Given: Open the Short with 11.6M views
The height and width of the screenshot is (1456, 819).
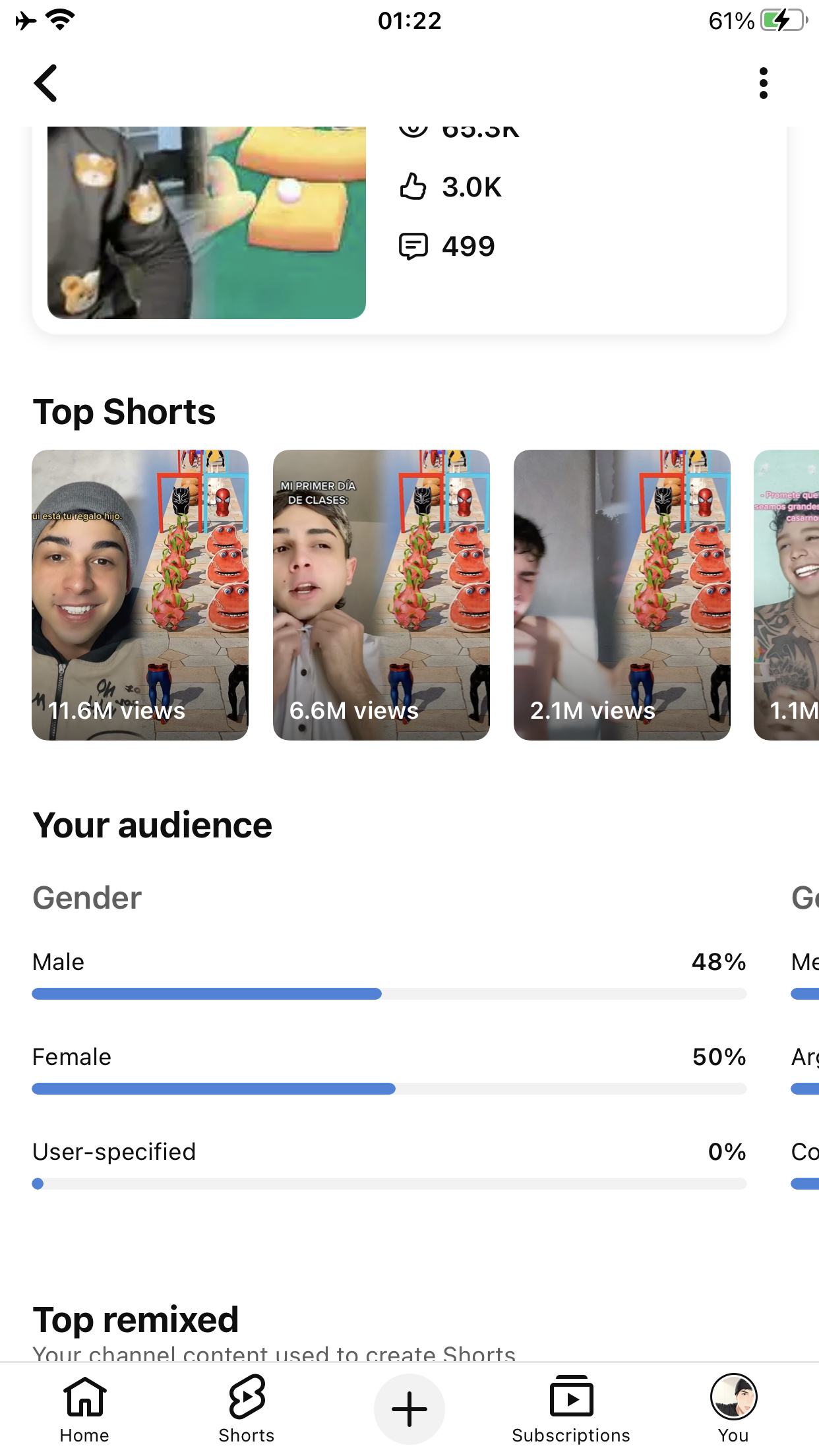Looking at the screenshot, I should tap(140, 595).
